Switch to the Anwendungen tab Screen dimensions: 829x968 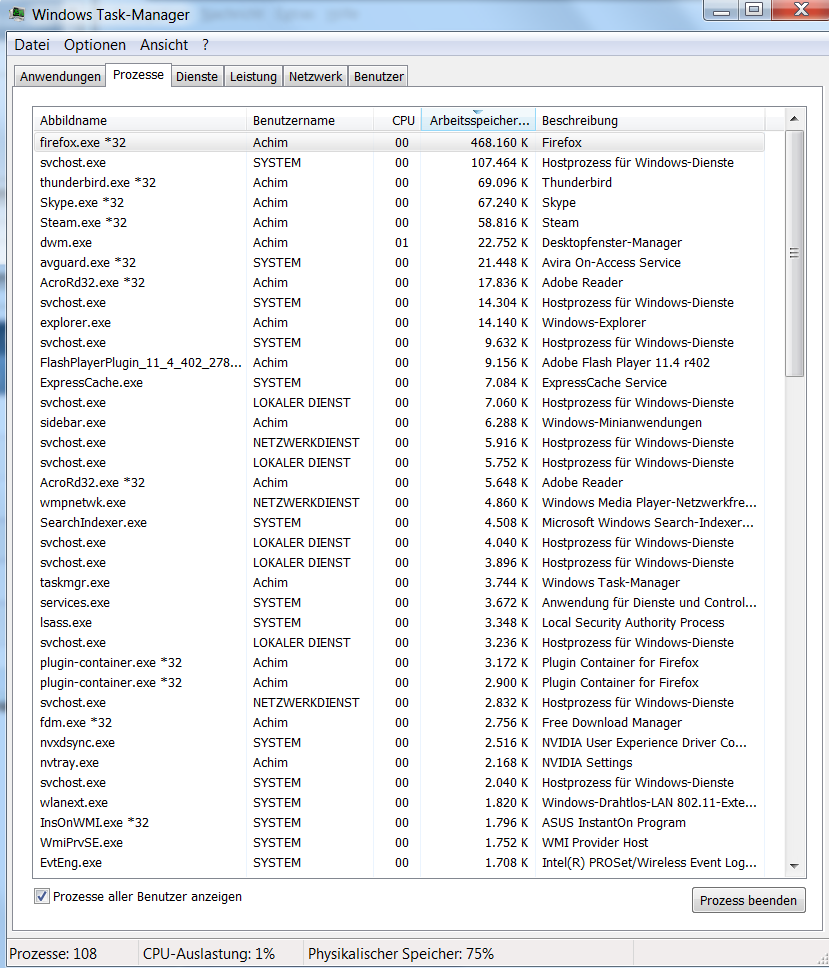point(60,77)
